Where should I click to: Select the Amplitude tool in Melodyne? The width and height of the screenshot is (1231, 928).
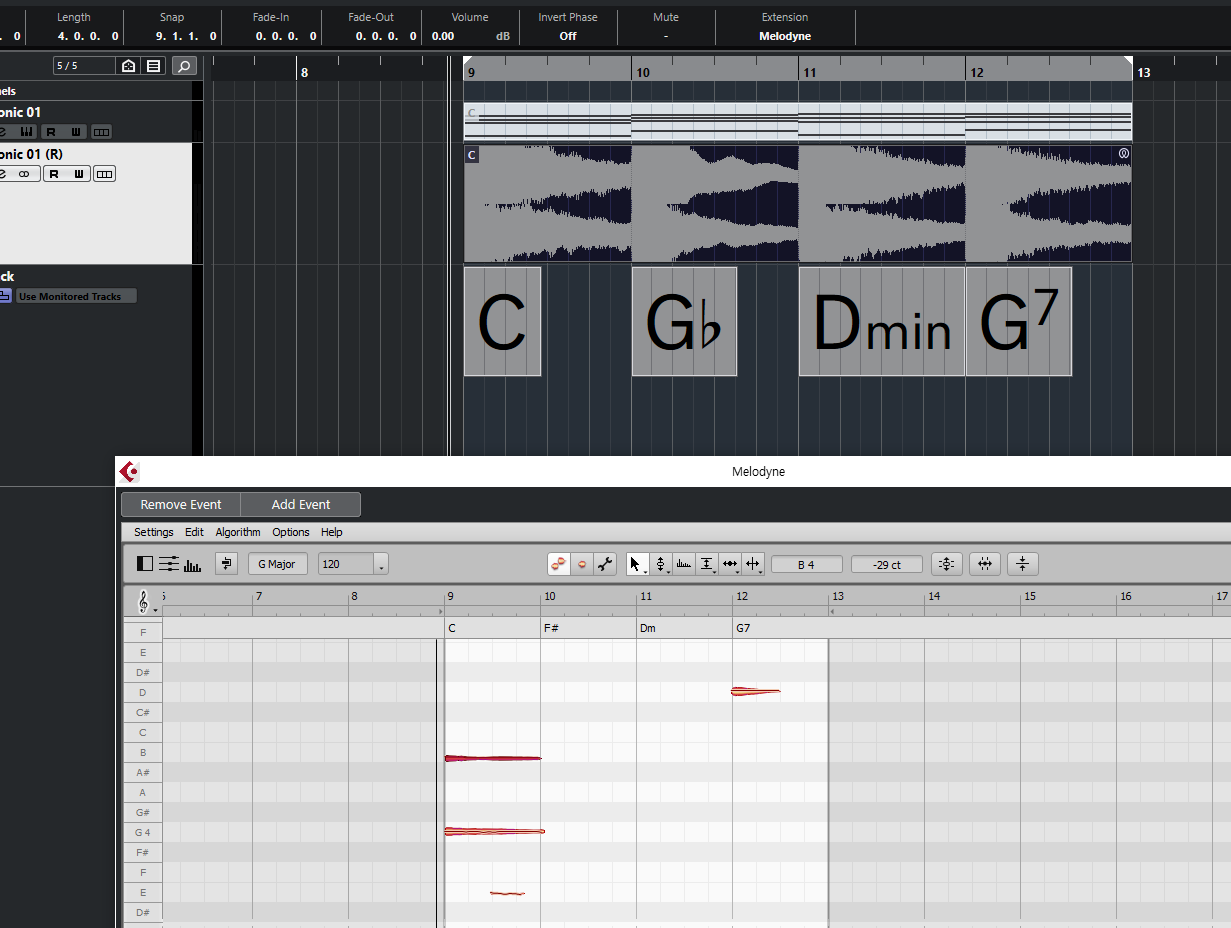tap(707, 564)
